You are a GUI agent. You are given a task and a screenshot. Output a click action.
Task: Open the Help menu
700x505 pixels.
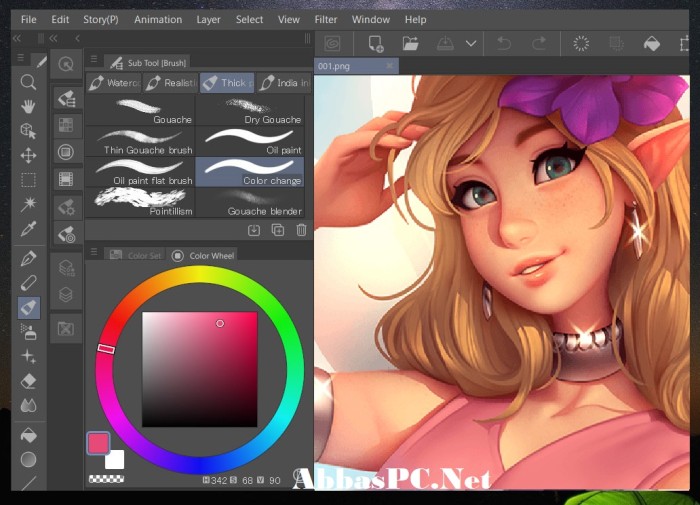click(x=416, y=20)
